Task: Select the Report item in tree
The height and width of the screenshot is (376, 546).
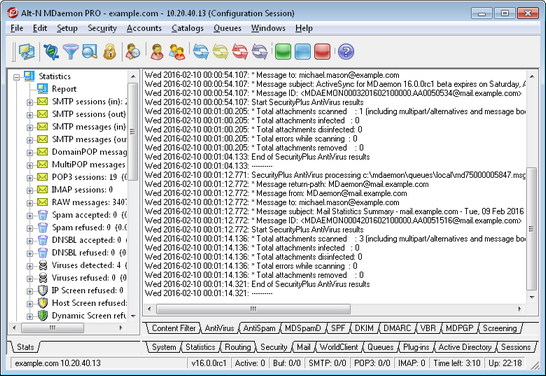Action: pyautogui.click(x=64, y=89)
